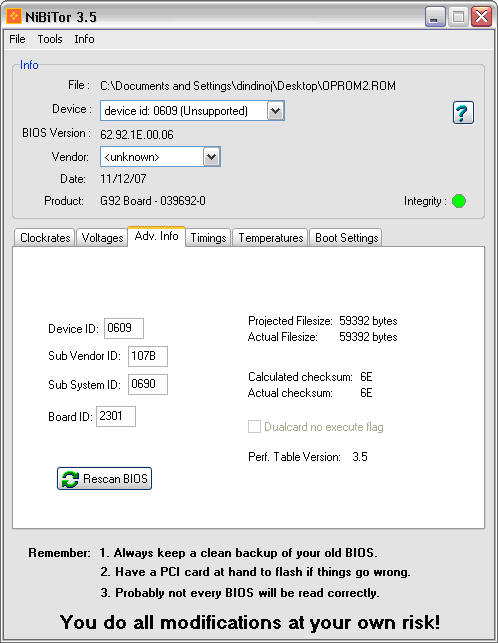Click the blue question mark help icon

(463, 112)
